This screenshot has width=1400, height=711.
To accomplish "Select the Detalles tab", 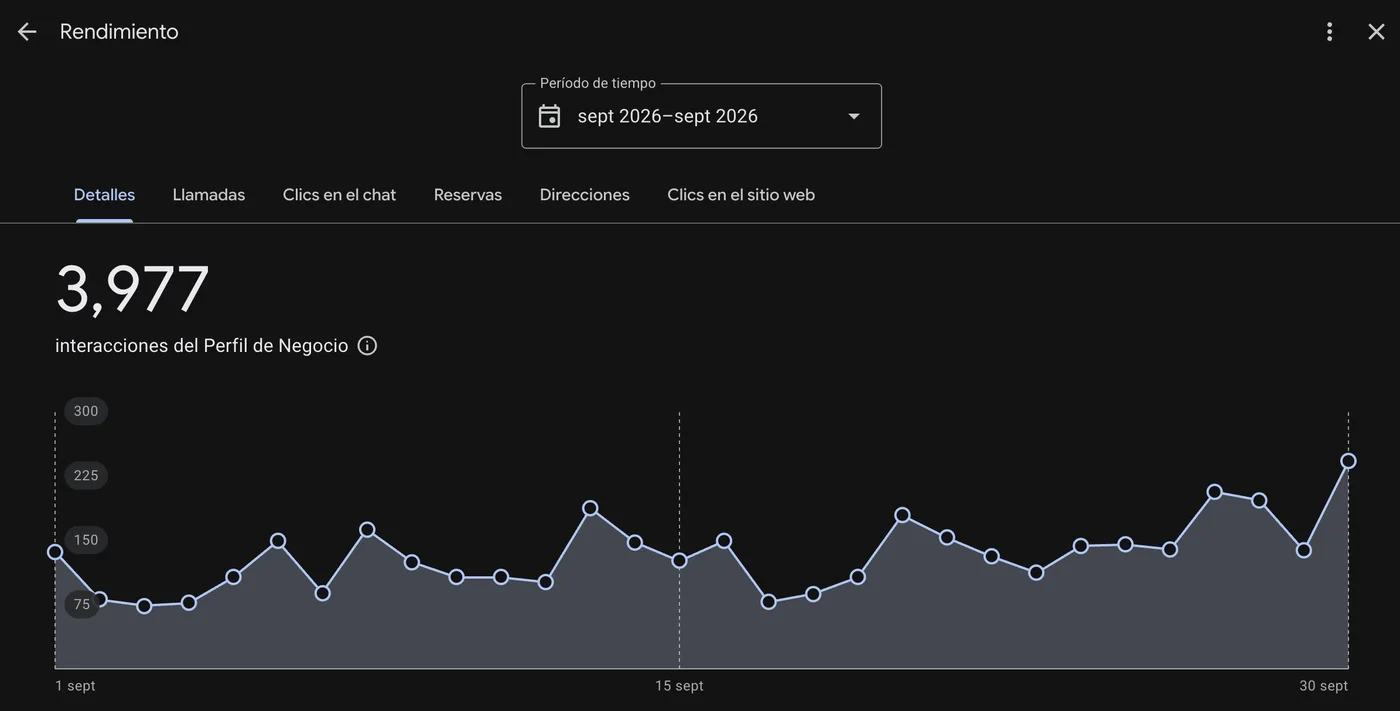I will point(104,195).
